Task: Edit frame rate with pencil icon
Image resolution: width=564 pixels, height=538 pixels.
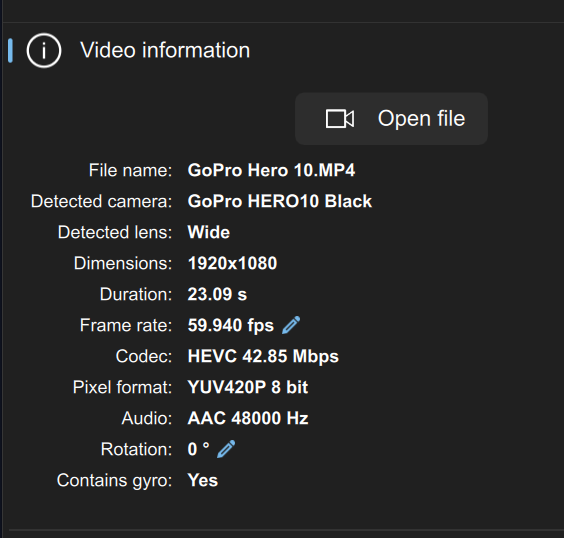Action: 291,325
